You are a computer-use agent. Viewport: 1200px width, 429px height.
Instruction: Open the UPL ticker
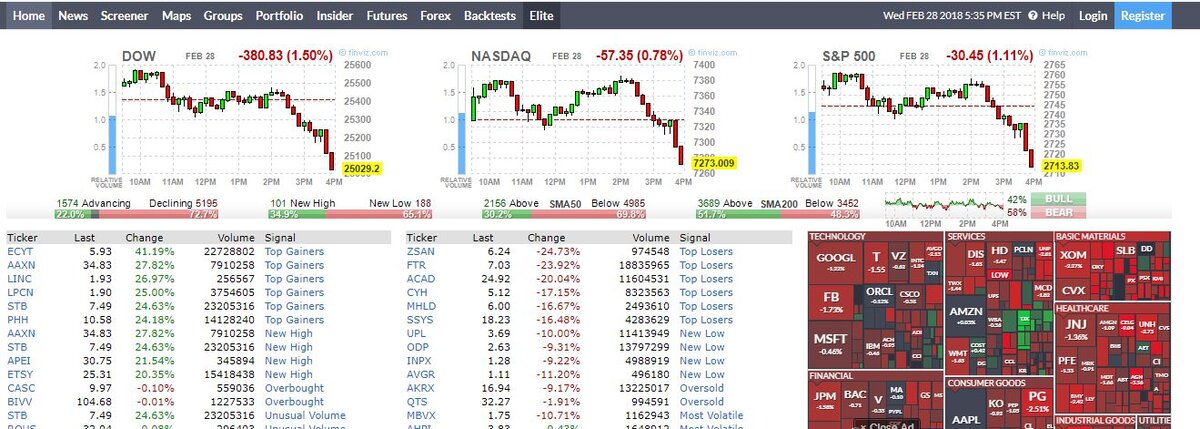coord(417,333)
